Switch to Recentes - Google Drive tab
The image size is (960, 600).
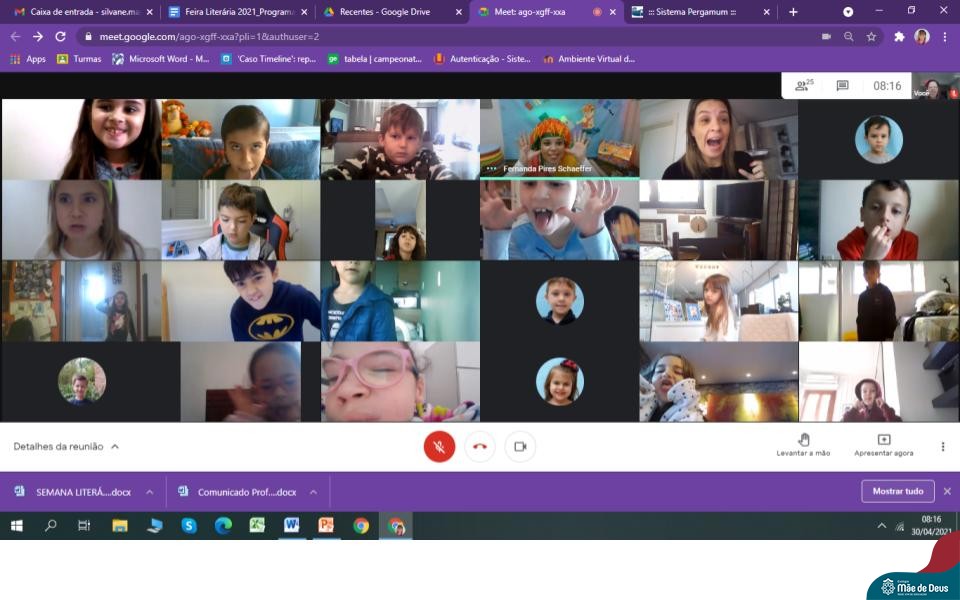[x=385, y=12]
